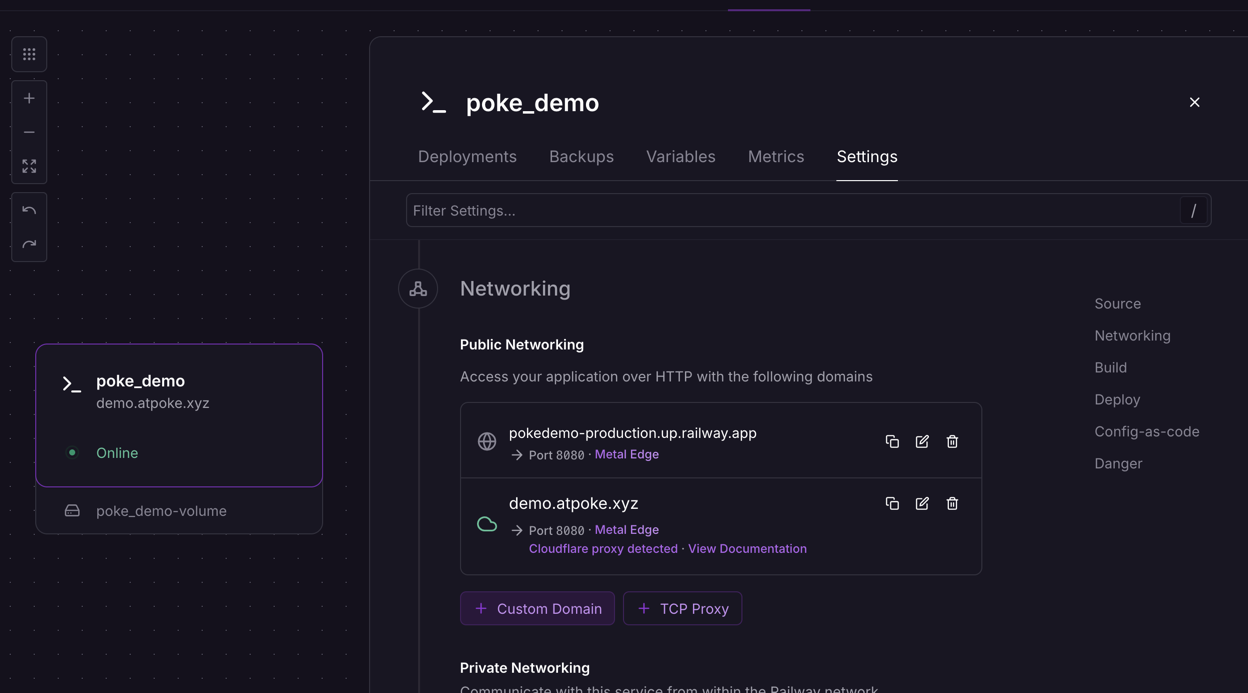Screen dimensions: 1248x693
Task: Redo the last canvas change
Action: point(29,245)
